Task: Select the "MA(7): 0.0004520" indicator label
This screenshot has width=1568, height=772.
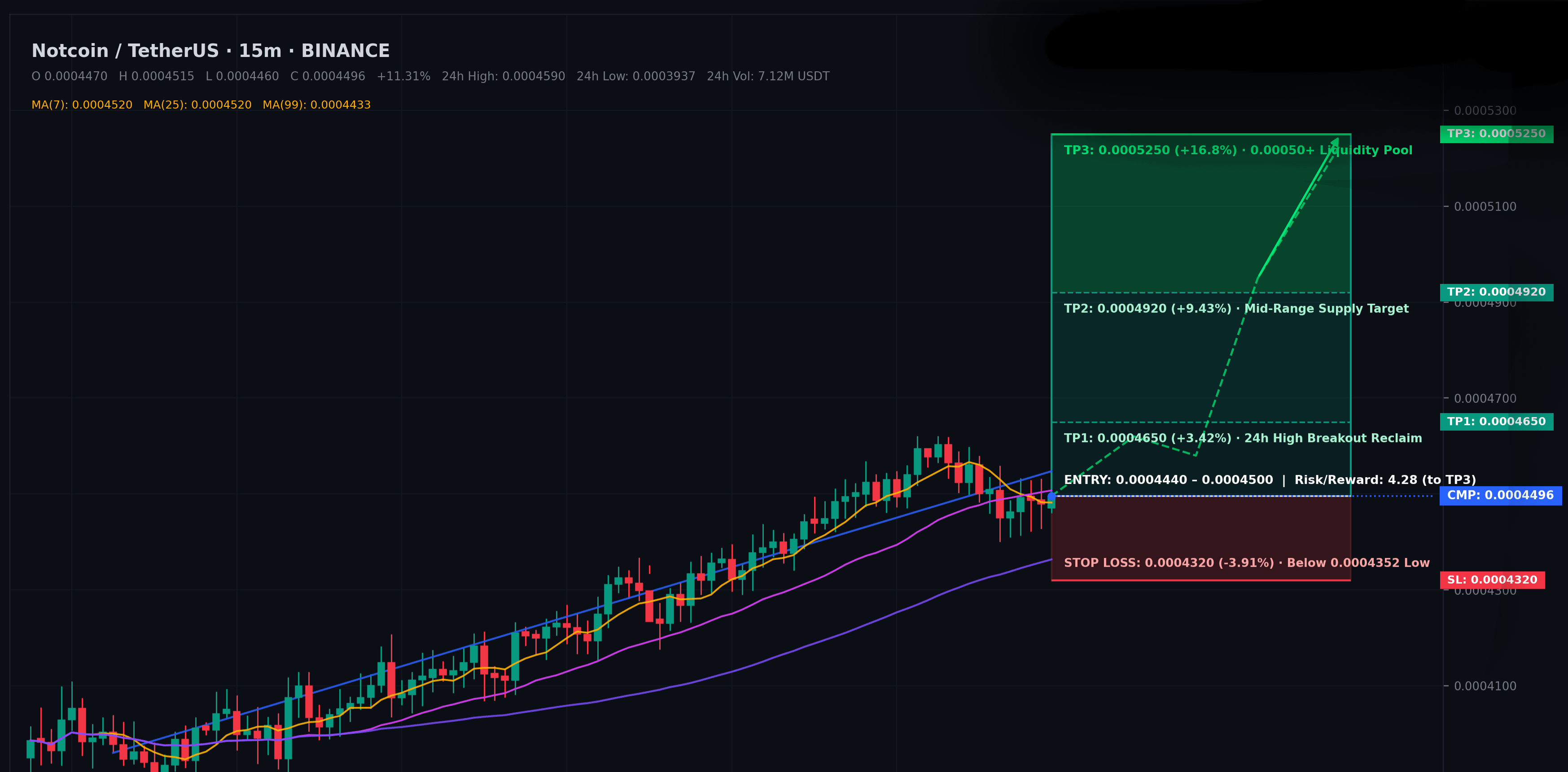Action: (x=82, y=105)
